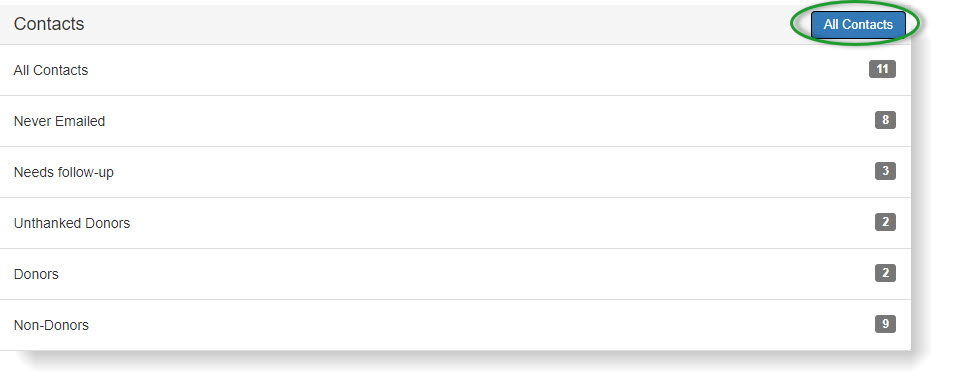Select the category with three contacts

[455, 172]
